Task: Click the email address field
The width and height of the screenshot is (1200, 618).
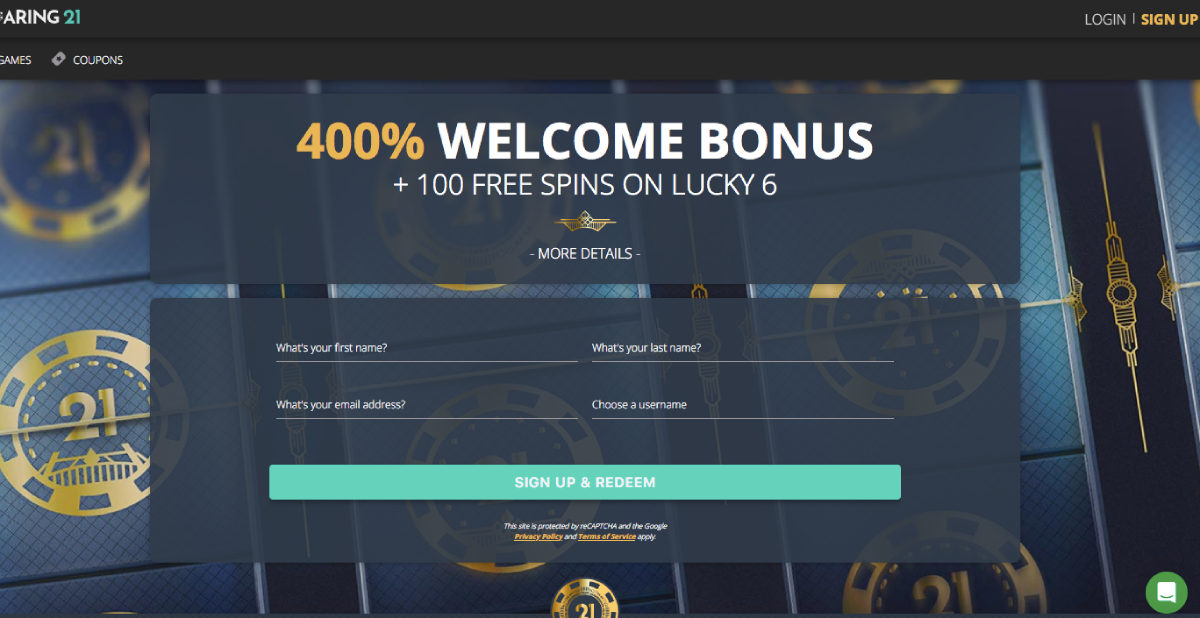Action: [427, 405]
